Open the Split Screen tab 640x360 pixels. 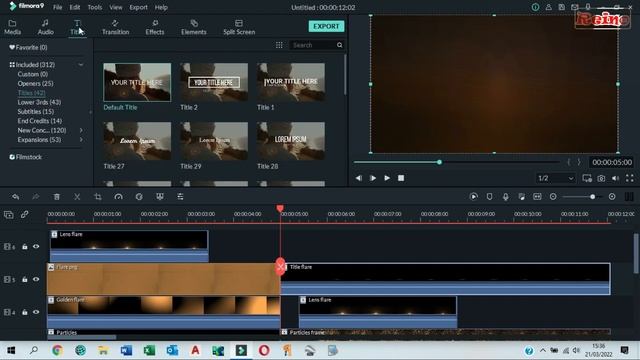click(x=239, y=27)
